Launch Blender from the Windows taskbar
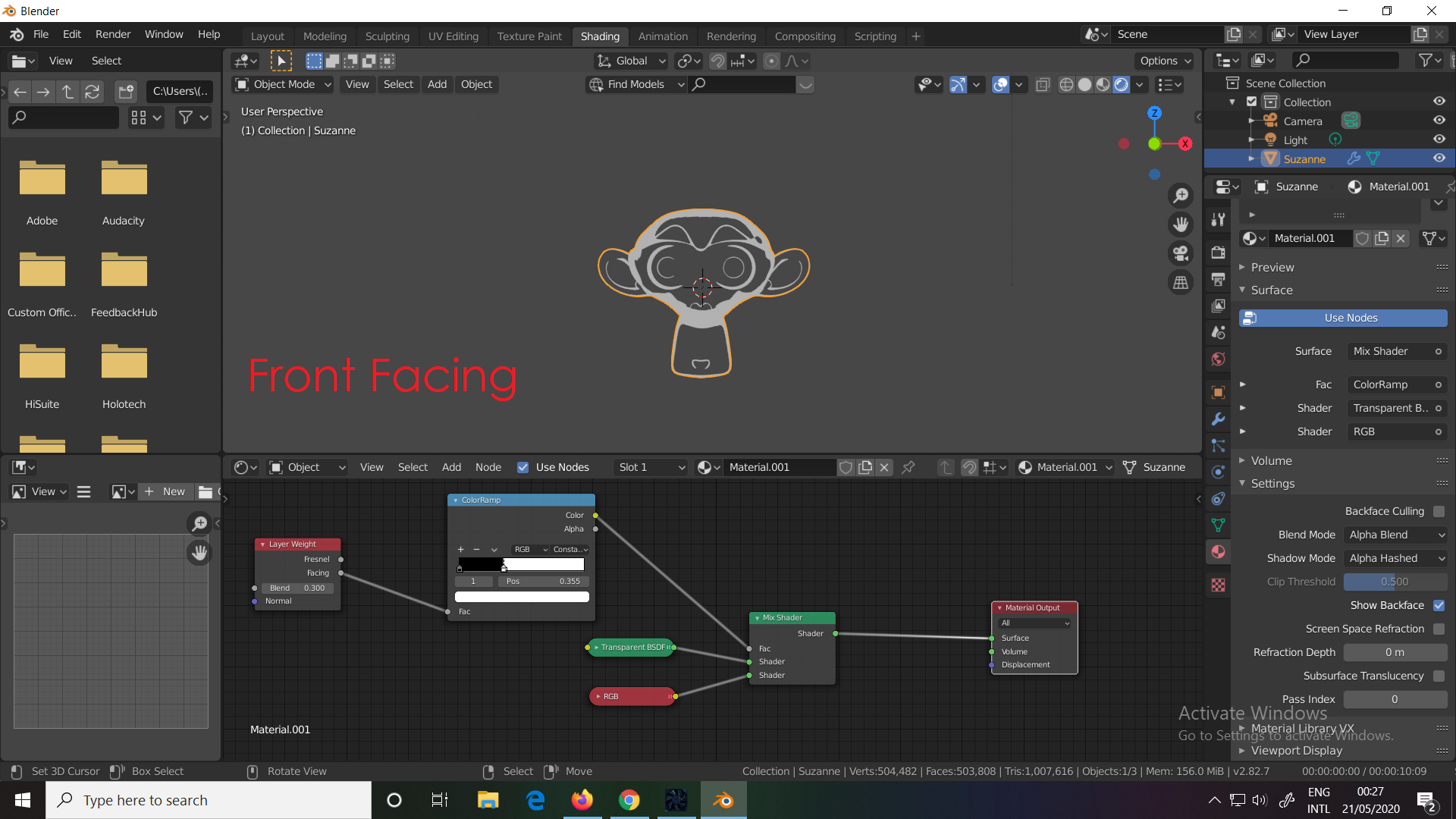This screenshot has height=819, width=1456. [x=723, y=800]
